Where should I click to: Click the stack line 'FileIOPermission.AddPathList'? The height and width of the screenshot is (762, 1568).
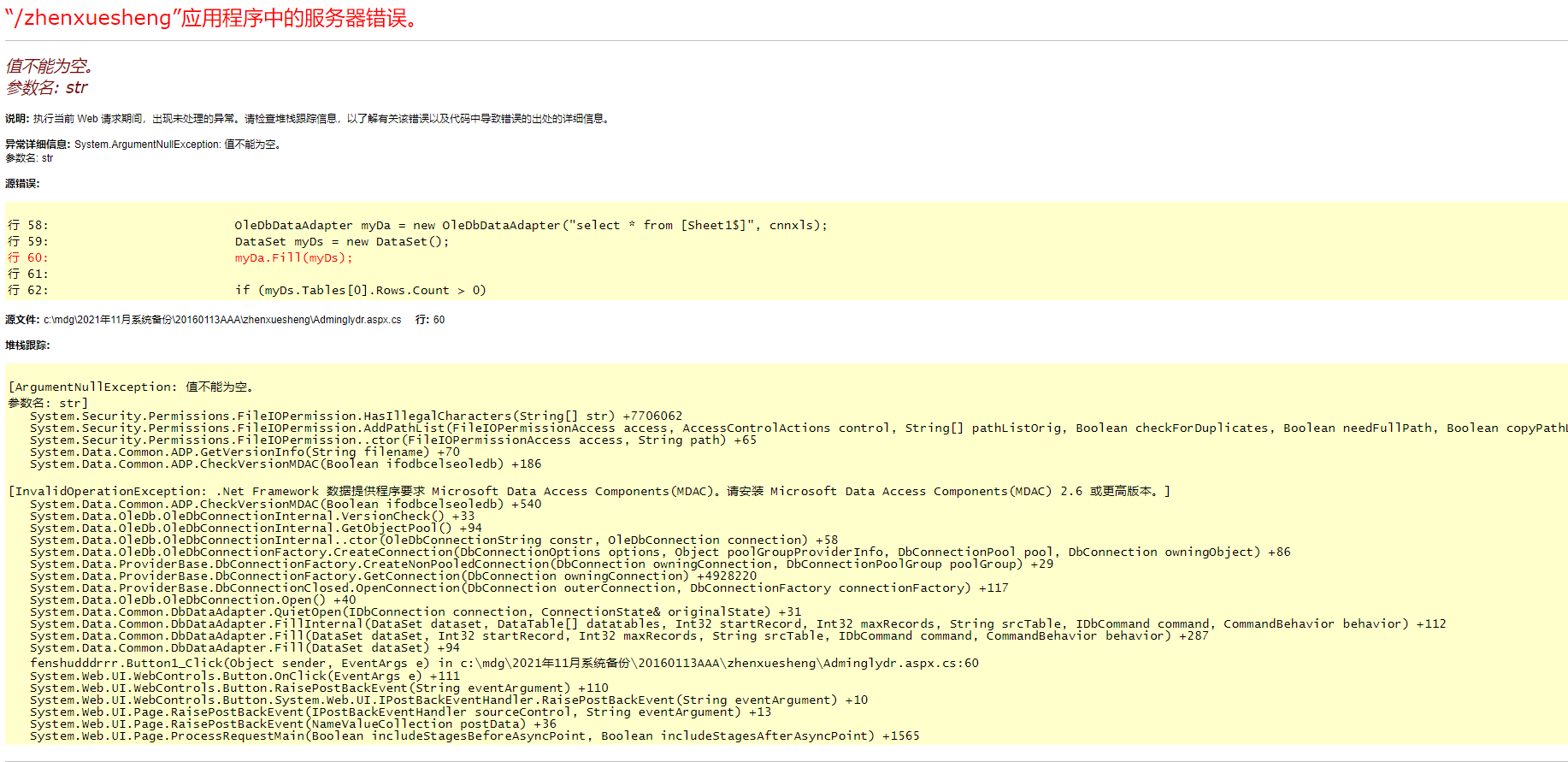coord(799,428)
